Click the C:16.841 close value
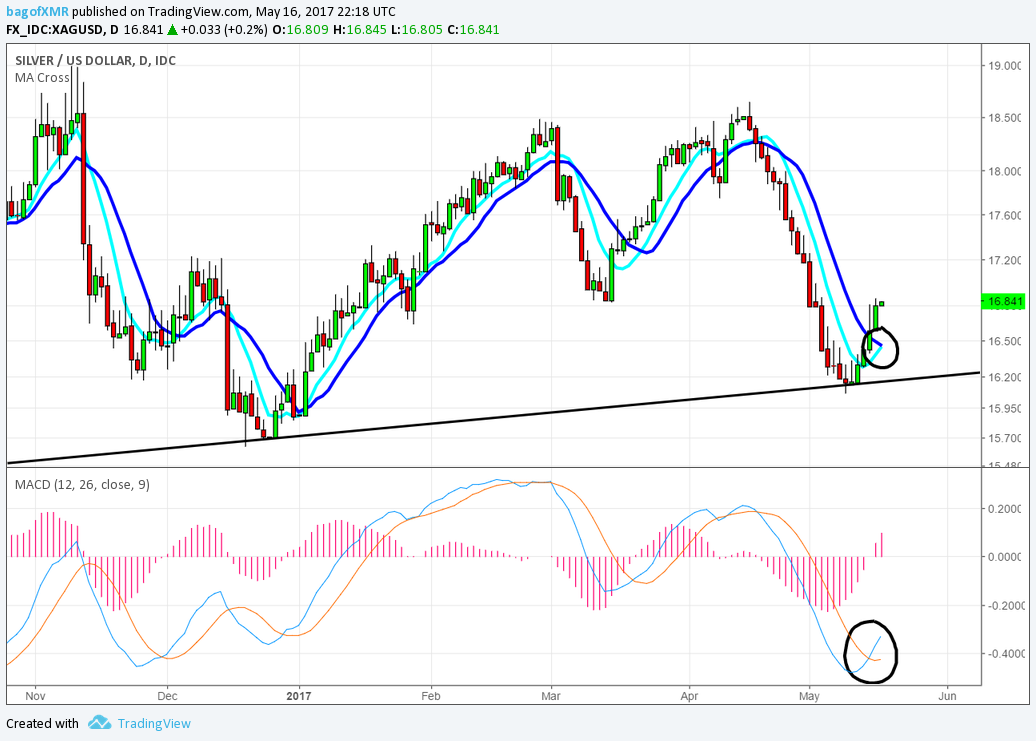The width and height of the screenshot is (1036, 741). (473, 30)
